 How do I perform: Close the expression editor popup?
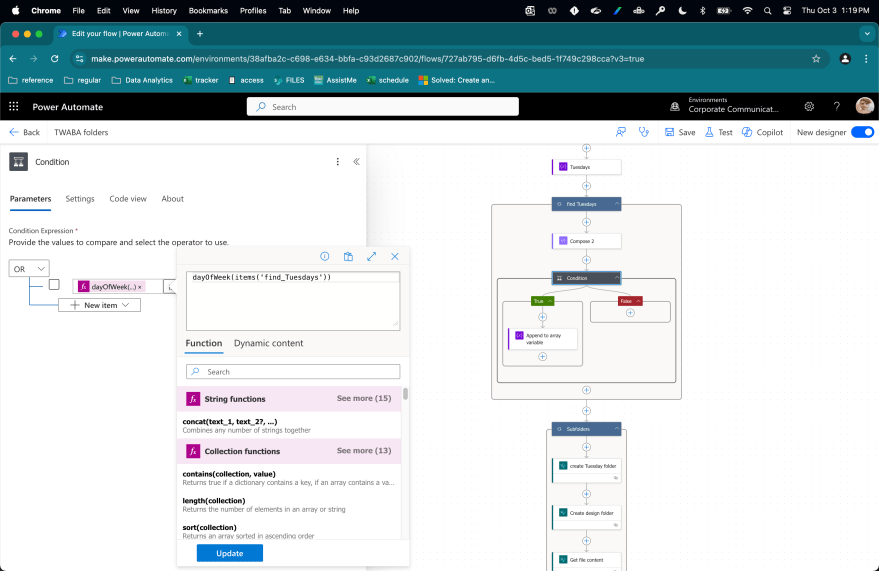[395, 256]
